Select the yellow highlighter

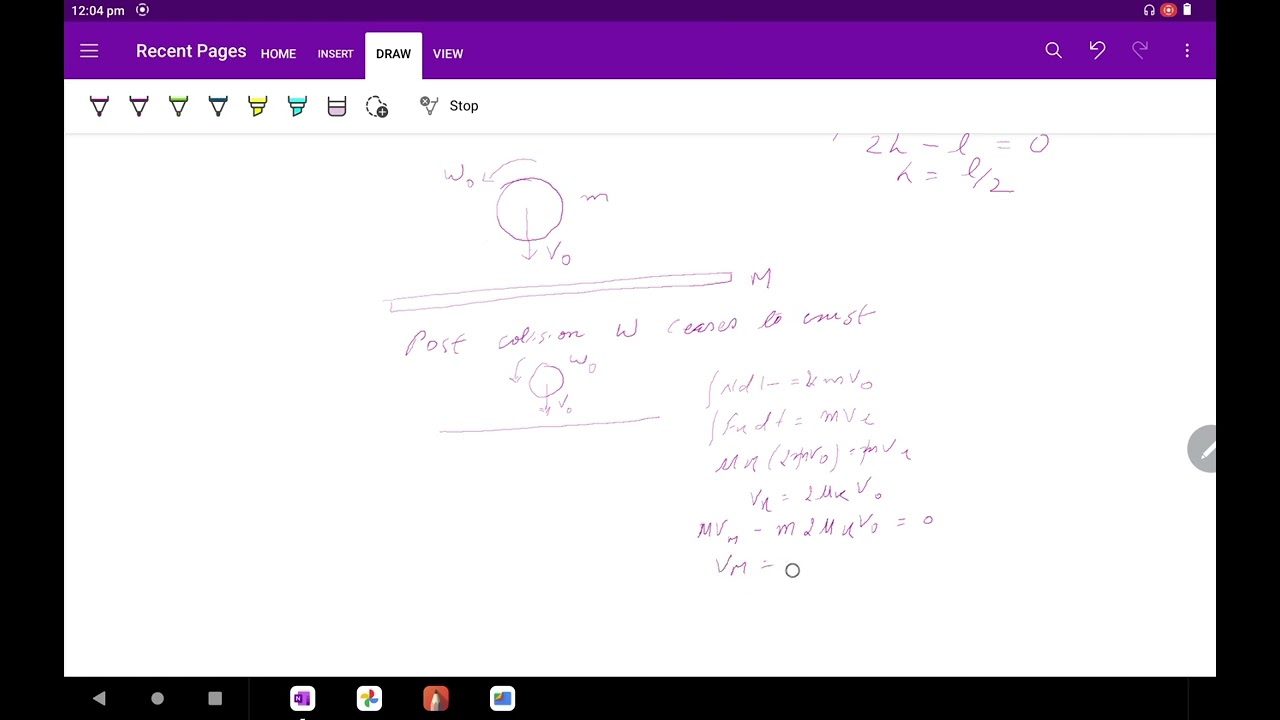click(257, 106)
